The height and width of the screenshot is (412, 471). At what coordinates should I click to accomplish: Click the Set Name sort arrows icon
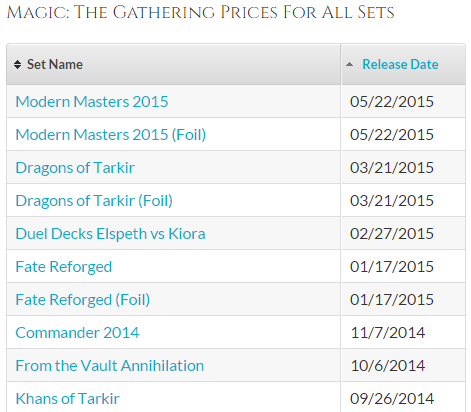click(x=18, y=64)
